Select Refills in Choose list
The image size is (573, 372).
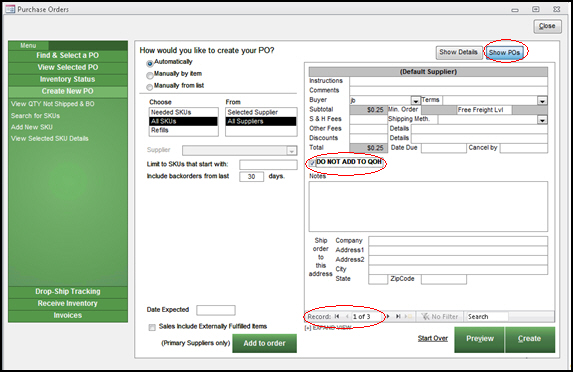click(x=183, y=130)
